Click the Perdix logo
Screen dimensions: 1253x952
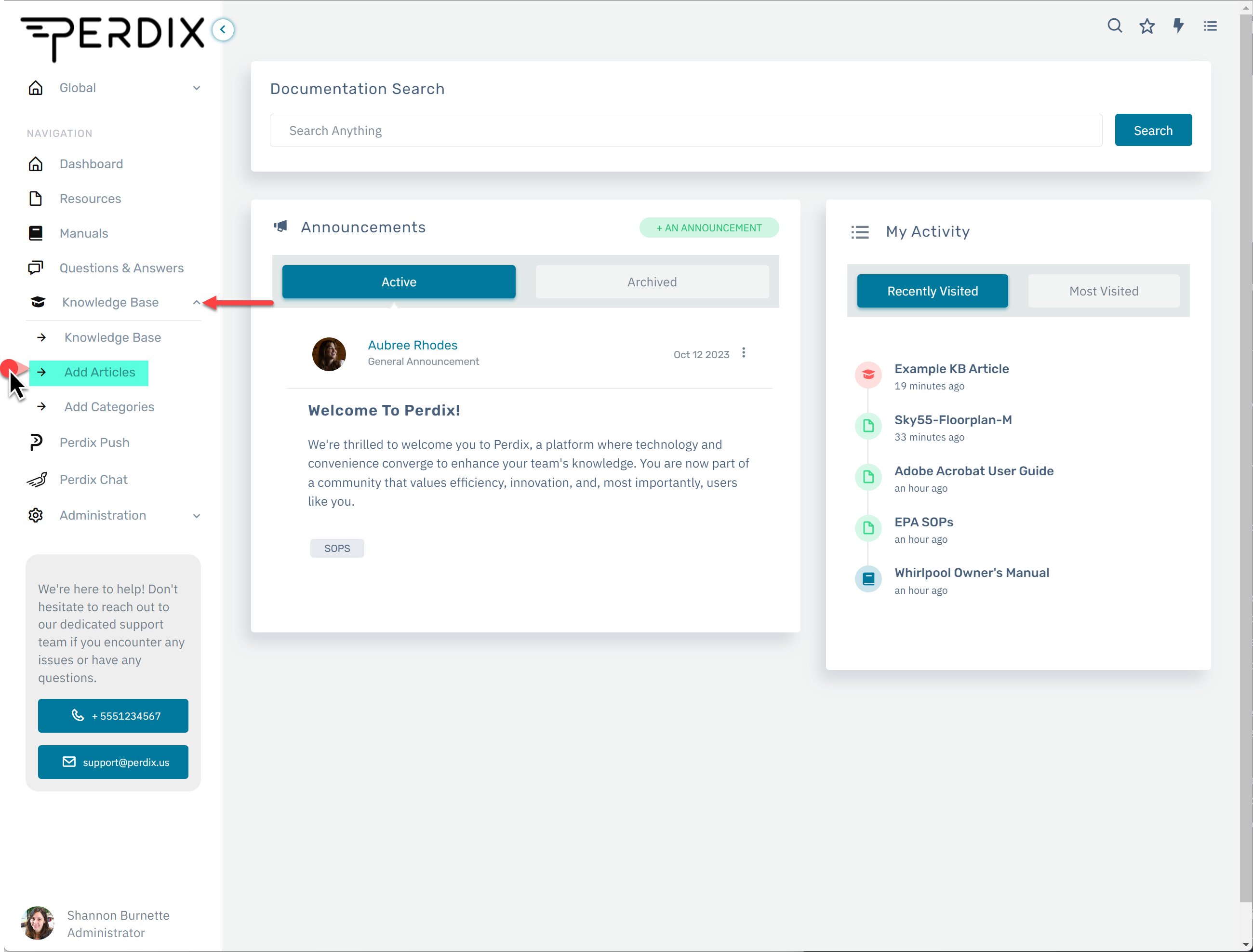click(112, 39)
